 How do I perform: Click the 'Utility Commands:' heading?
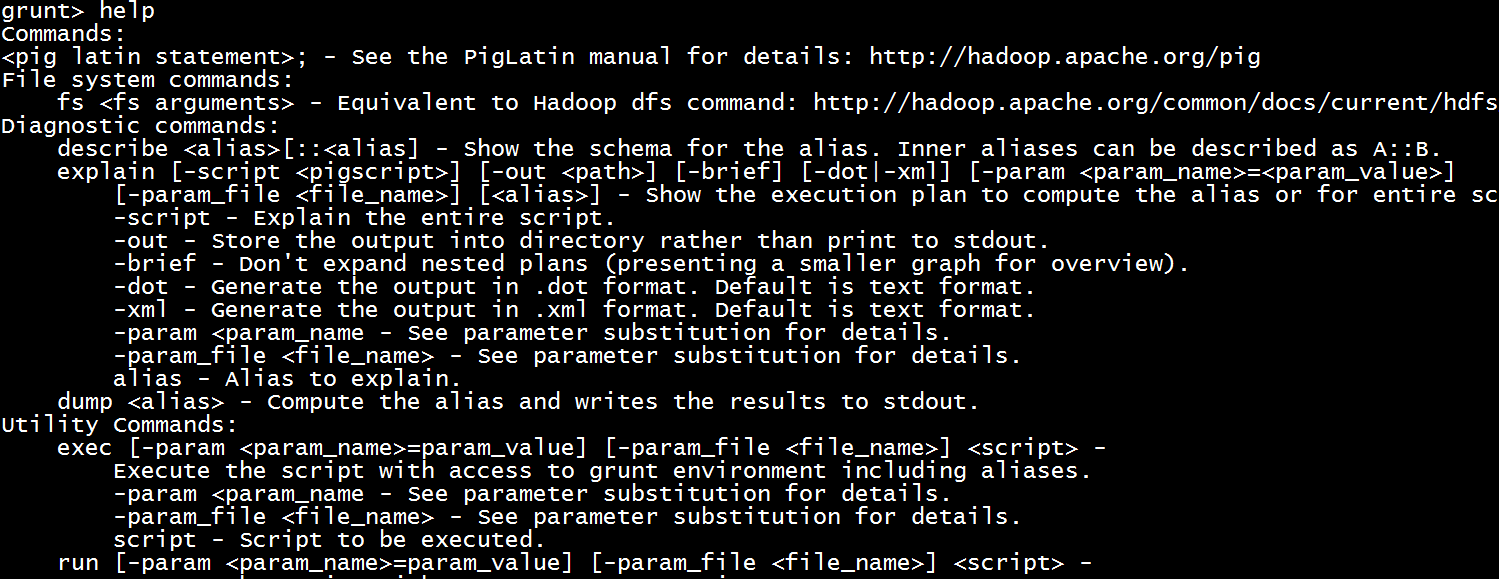point(120,425)
